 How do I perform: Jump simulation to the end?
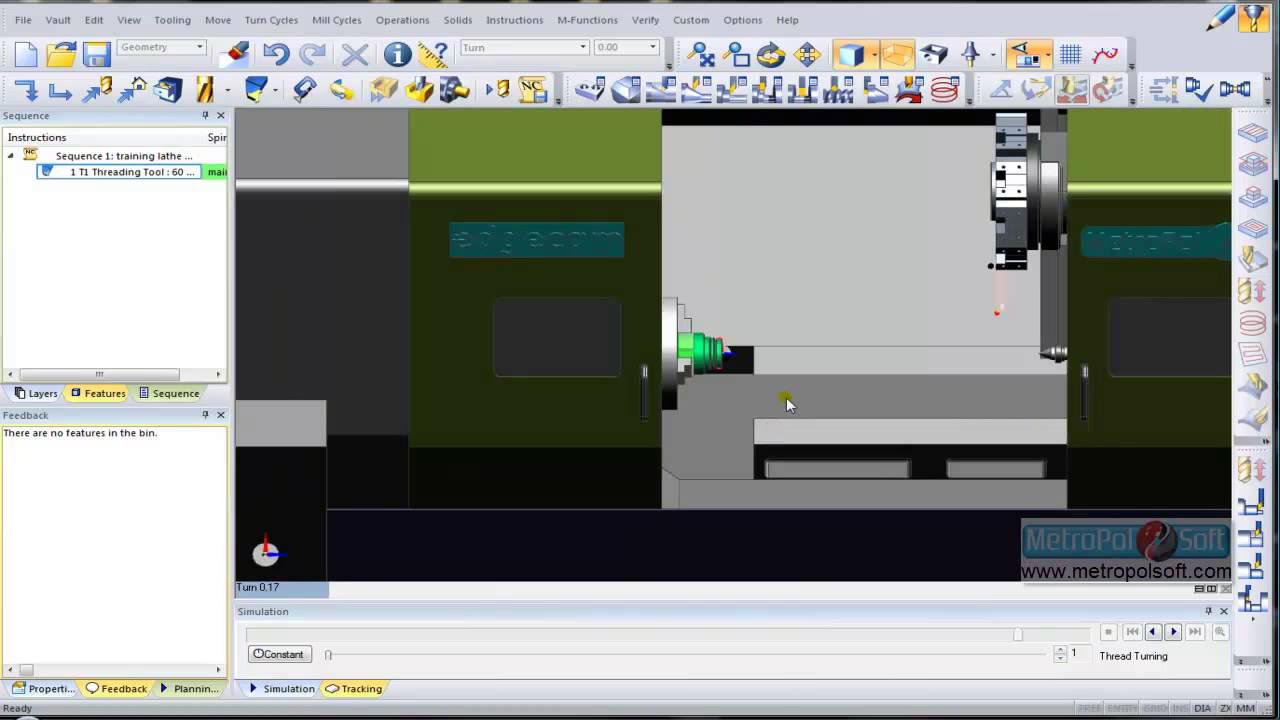pyautogui.click(x=1195, y=632)
